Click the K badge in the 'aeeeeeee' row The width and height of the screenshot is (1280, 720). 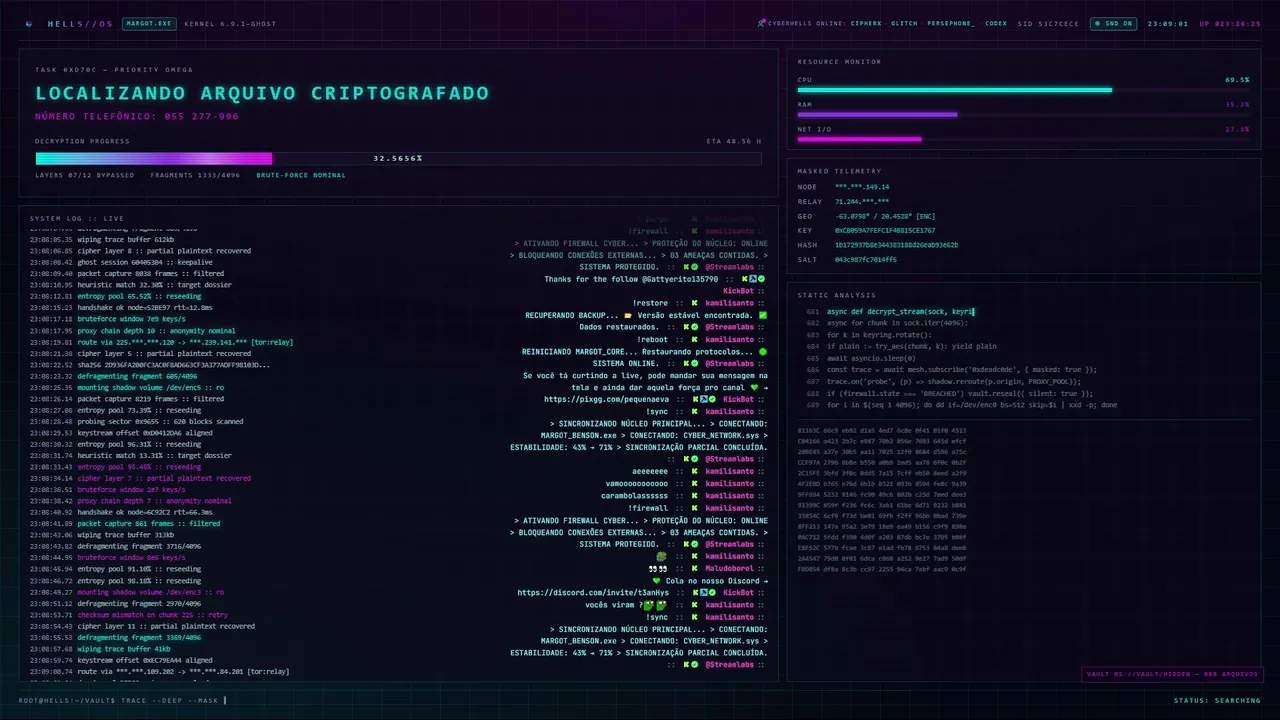click(694, 471)
